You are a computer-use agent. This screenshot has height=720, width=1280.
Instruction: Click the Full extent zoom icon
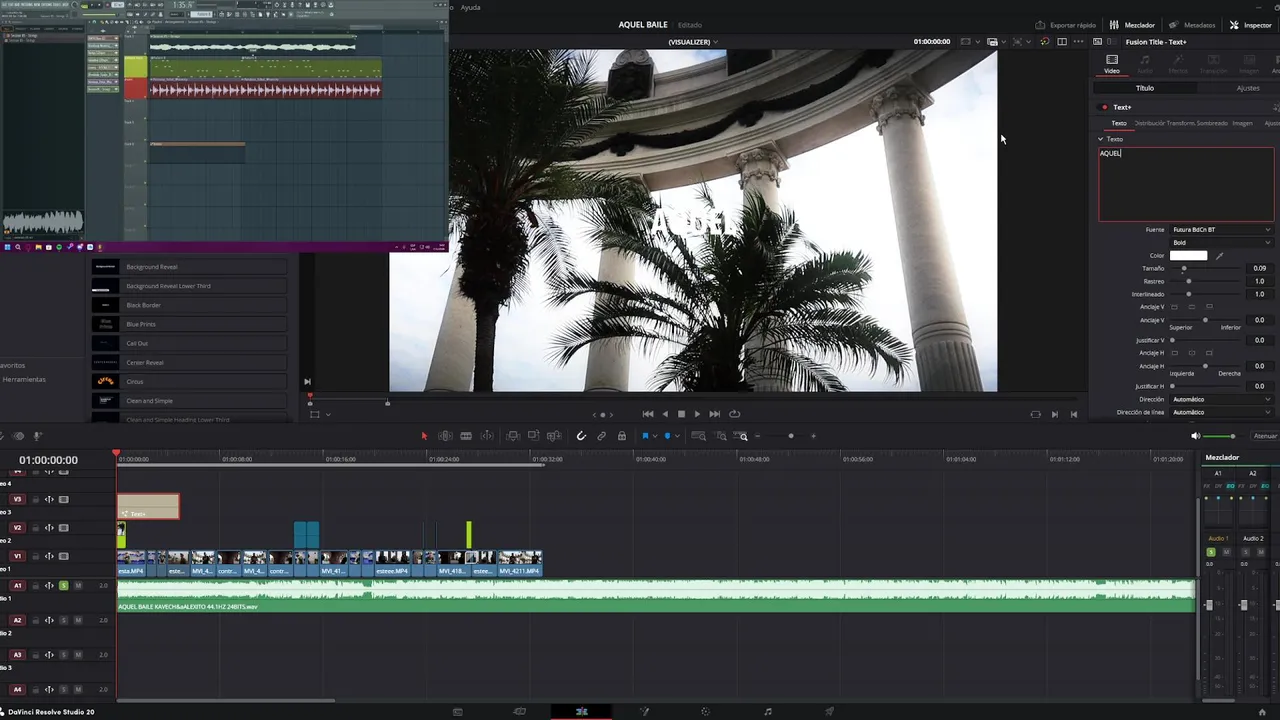699,436
